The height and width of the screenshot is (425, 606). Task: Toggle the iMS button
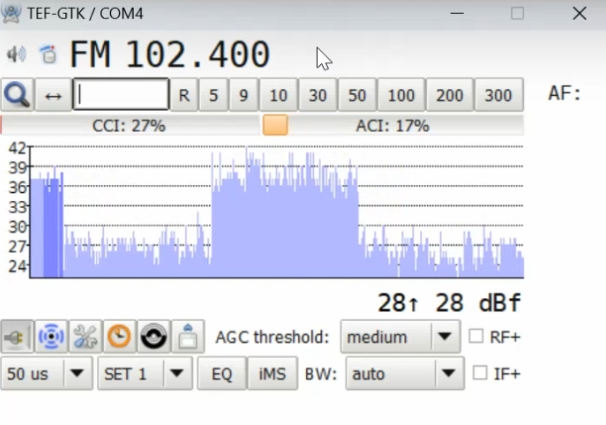click(272, 373)
